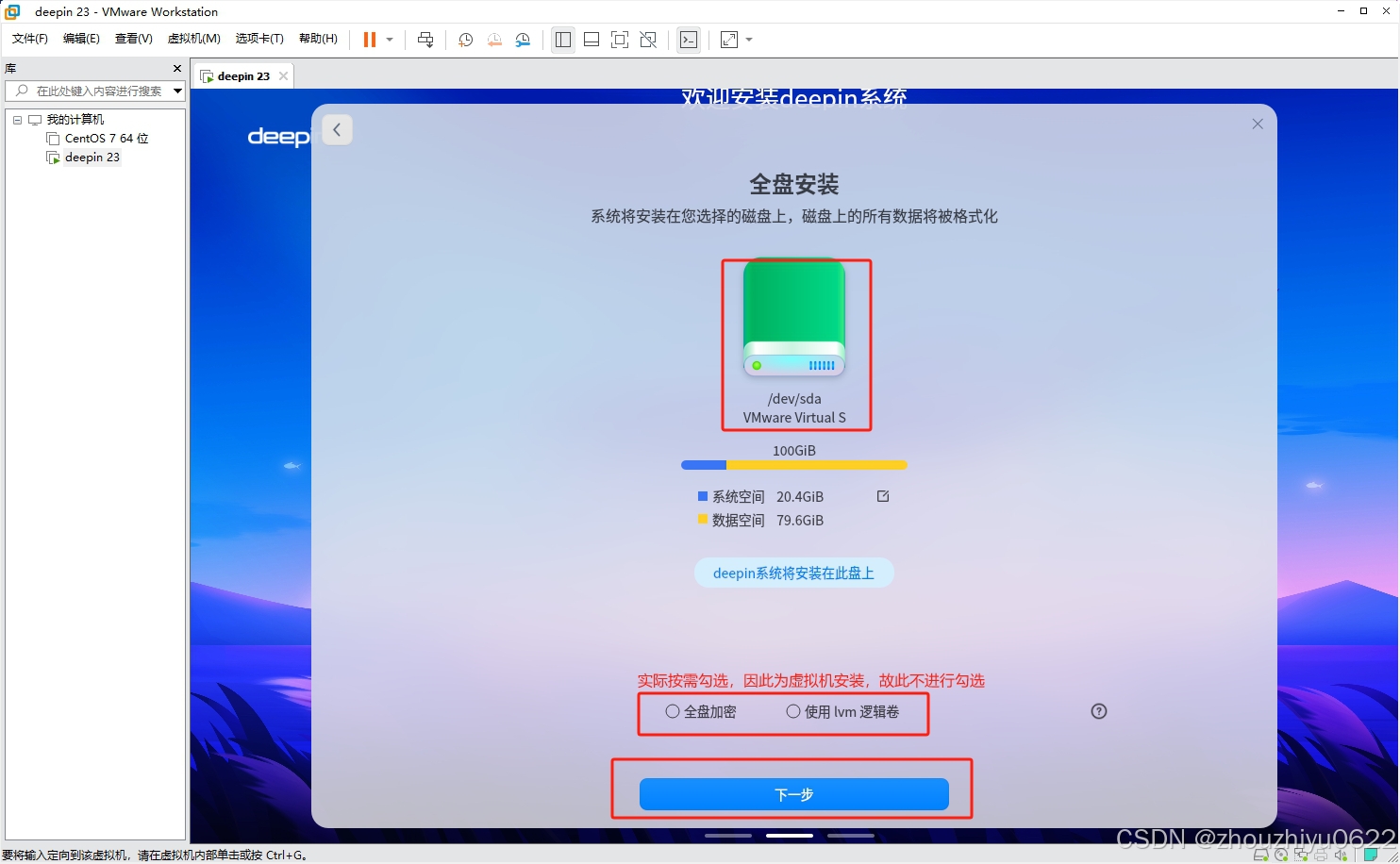Collapse the 我的计算机 tree node
The height and width of the screenshot is (864, 1400).
17,120
